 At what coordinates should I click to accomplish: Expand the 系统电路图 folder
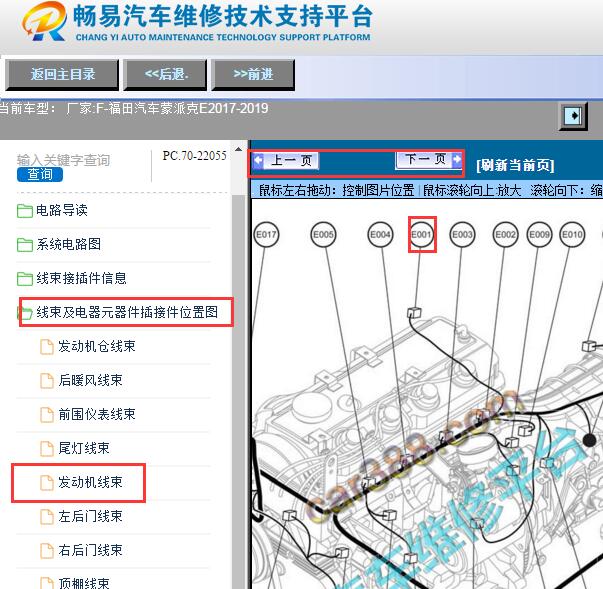click(x=68, y=244)
